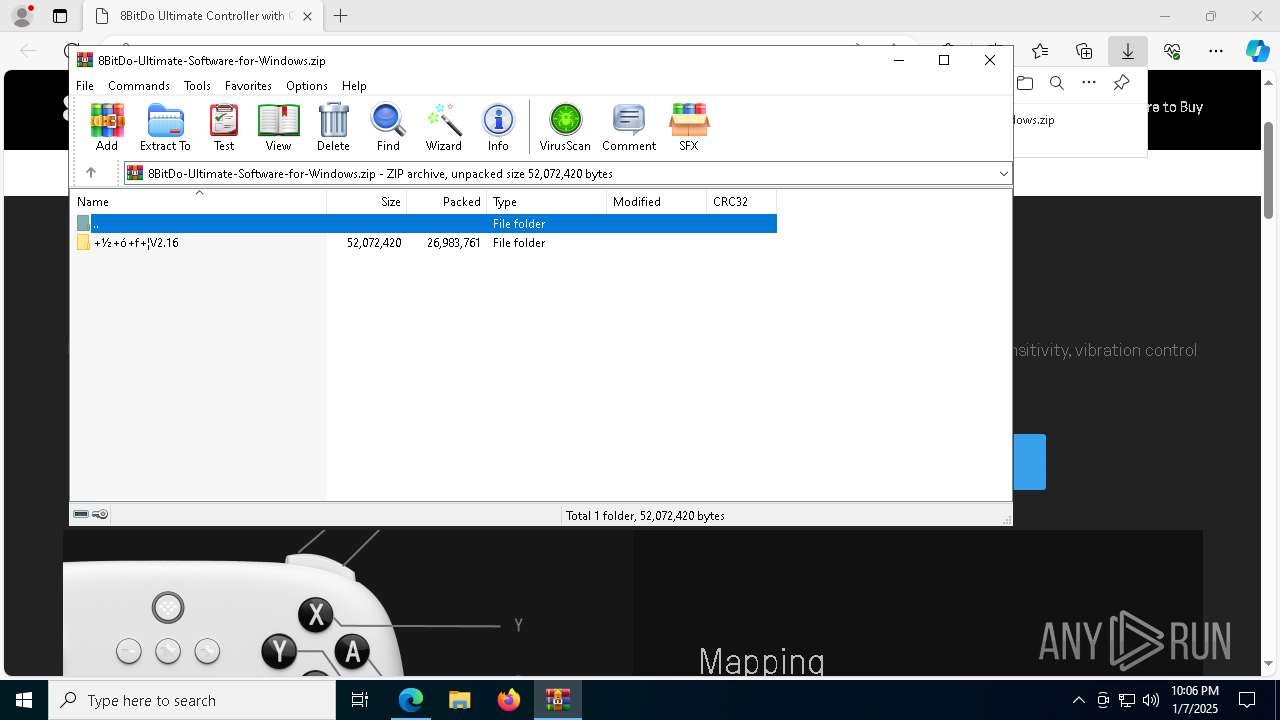Image resolution: width=1280 pixels, height=720 pixels.
Task: Select the V2.16 folder entry
Action: point(136,243)
